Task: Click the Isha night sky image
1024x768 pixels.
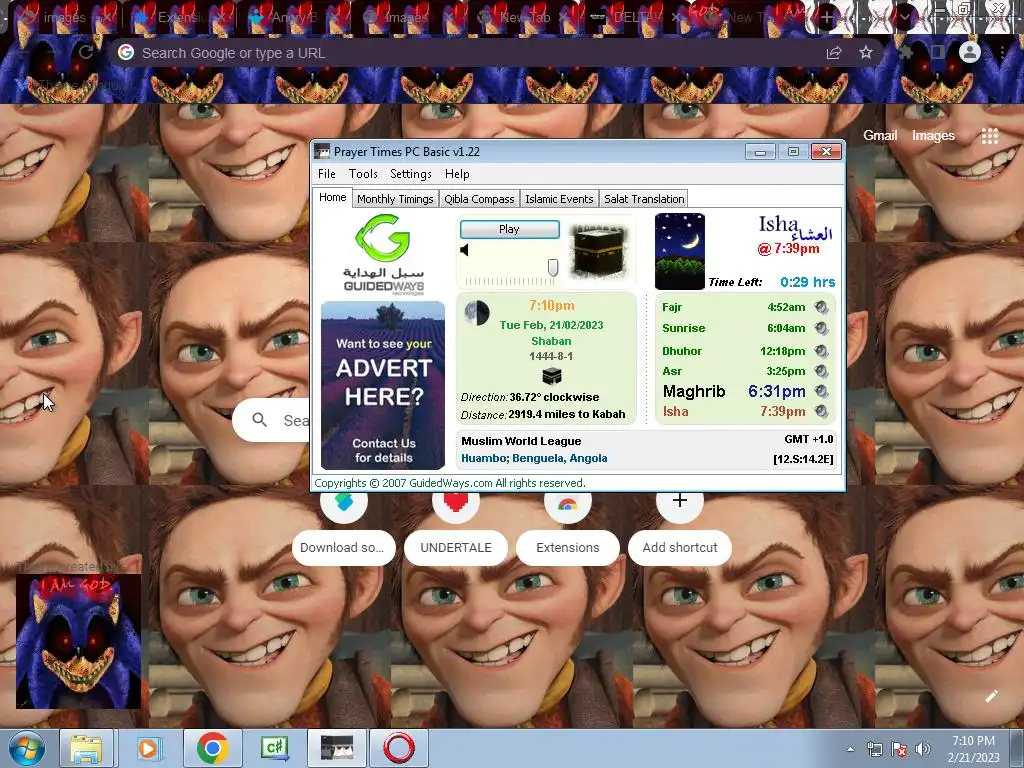Action: 680,251
